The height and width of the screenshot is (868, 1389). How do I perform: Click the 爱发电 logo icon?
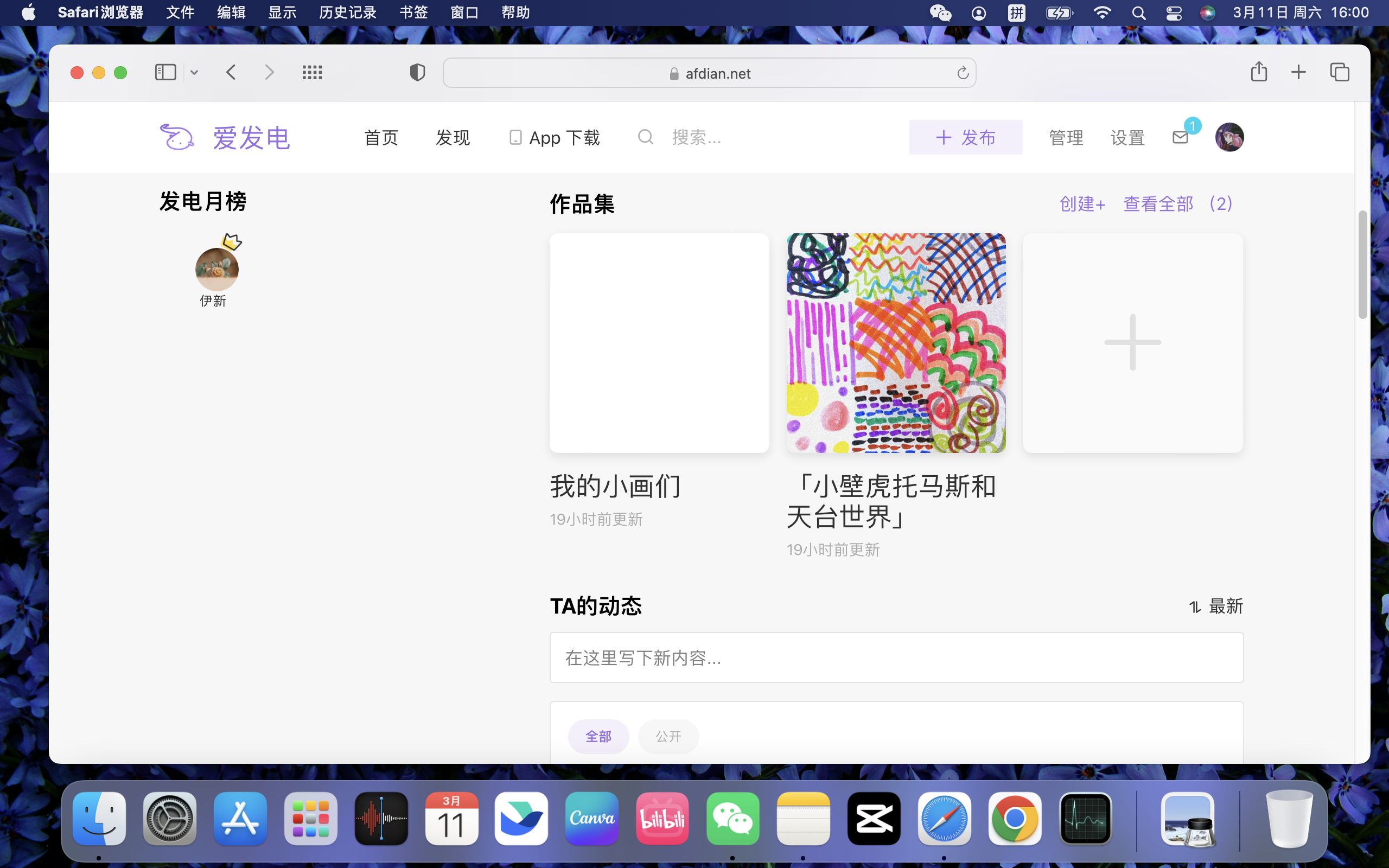177,137
